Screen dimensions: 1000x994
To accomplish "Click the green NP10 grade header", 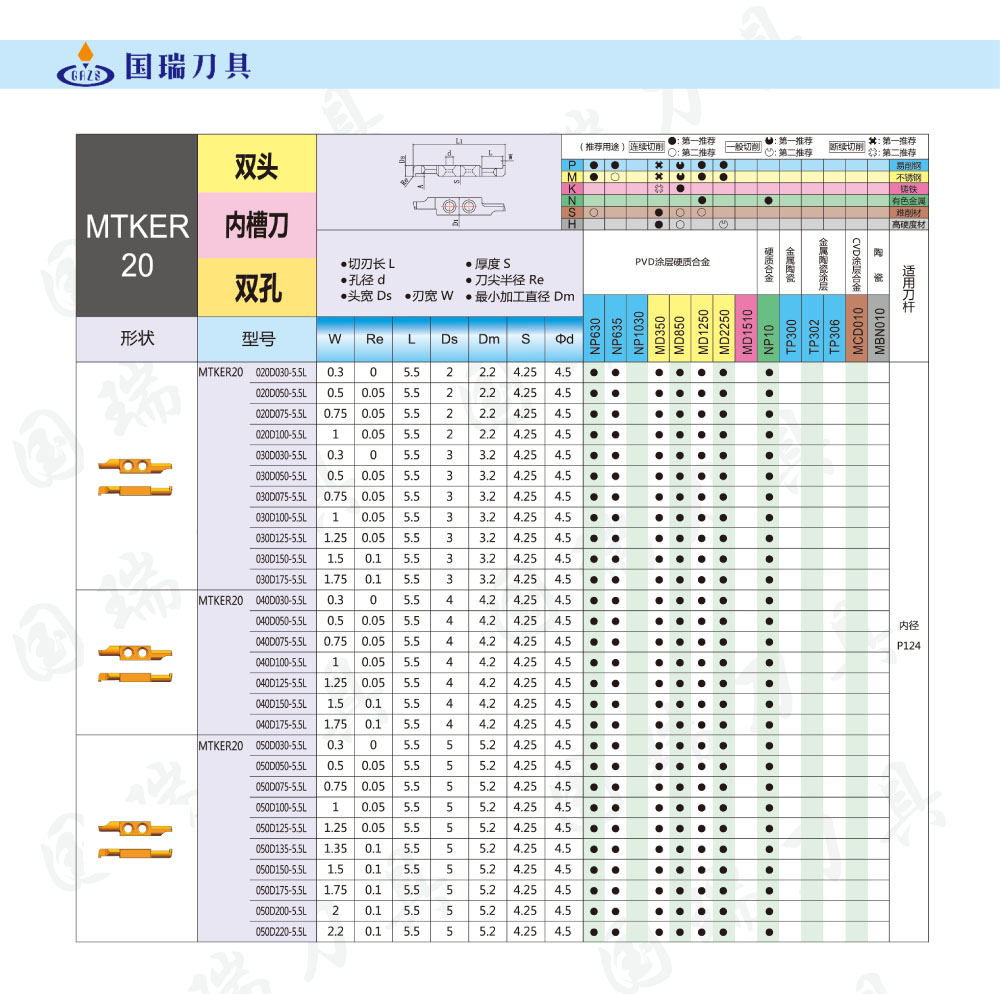I will tap(768, 328).
